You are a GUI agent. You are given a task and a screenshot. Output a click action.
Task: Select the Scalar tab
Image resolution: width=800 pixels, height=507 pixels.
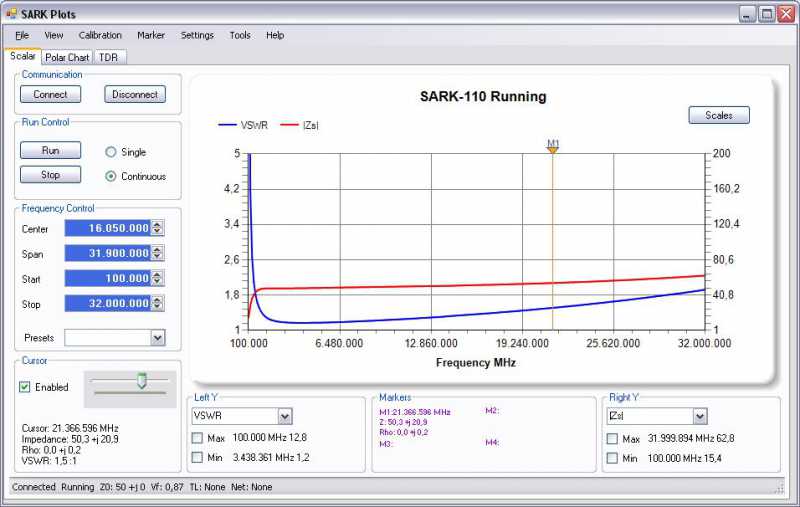click(23, 56)
